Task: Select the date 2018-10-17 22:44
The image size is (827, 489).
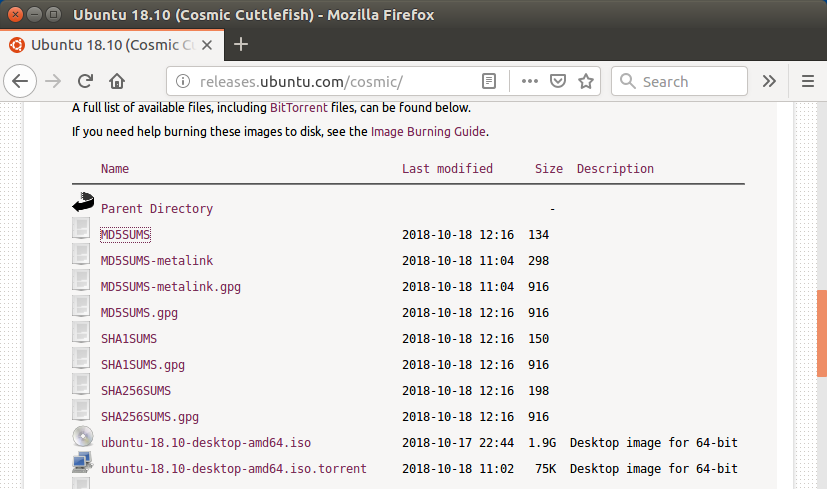Action: point(458,443)
